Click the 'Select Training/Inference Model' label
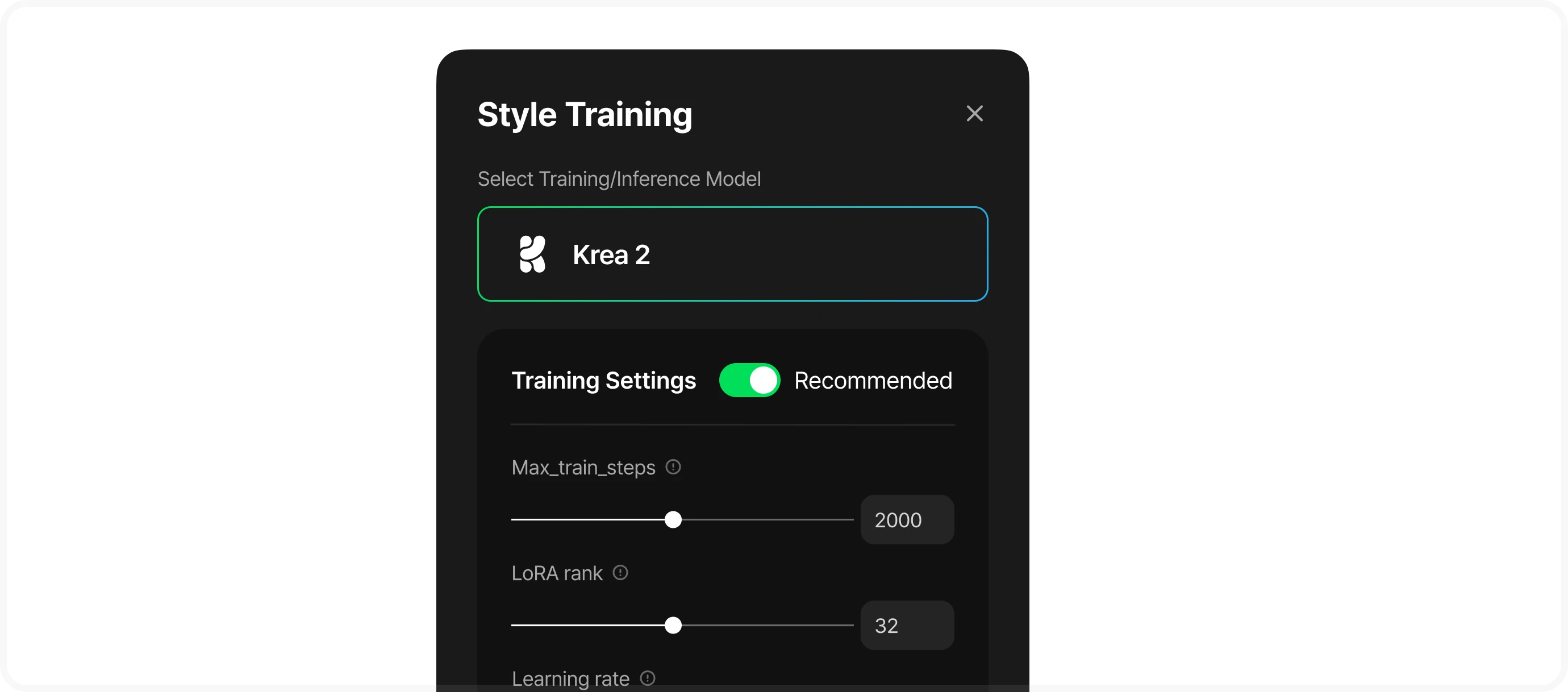Image resolution: width=1568 pixels, height=692 pixels. click(619, 179)
